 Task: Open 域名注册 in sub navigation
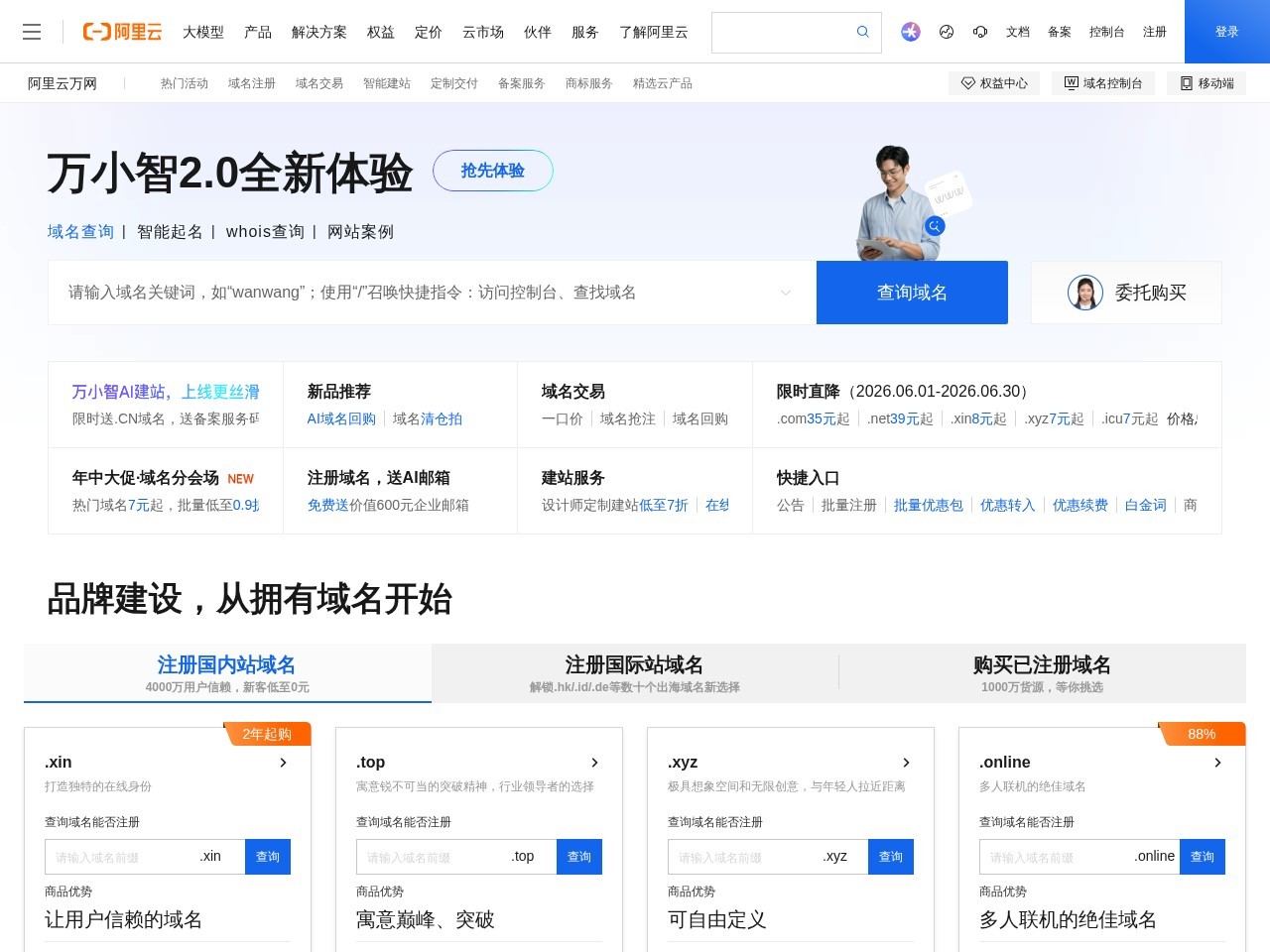tap(252, 83)
